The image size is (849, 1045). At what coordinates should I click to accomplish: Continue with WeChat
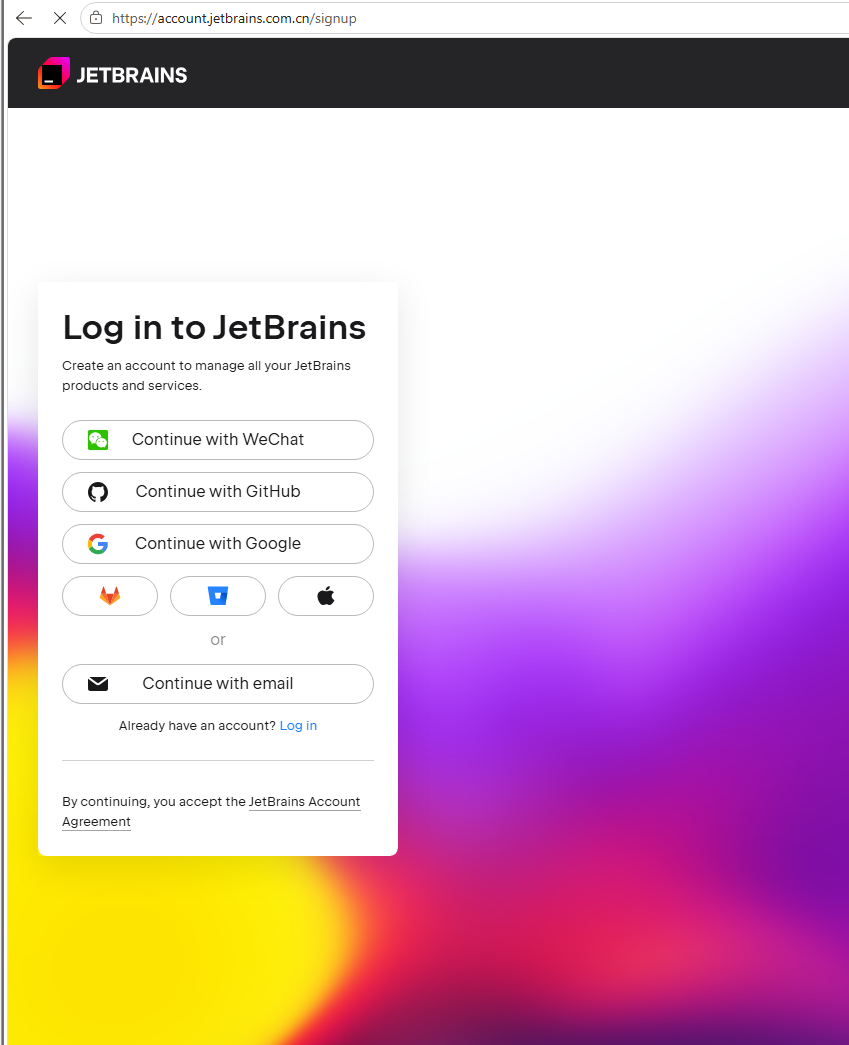[x=218, y=440]
